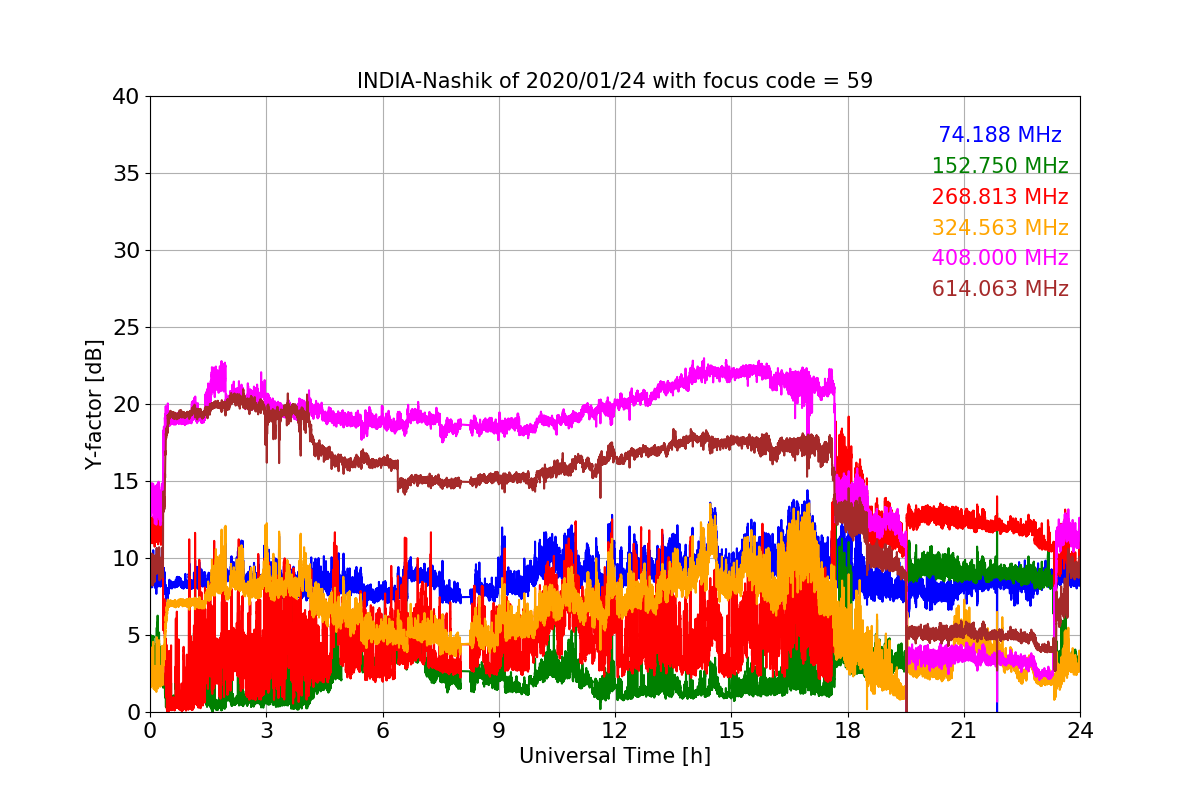Viewport: 1200px width, 800px height.
Task: Select the 324.563 MHz legend label
Action: click(x=1000, y=228)
